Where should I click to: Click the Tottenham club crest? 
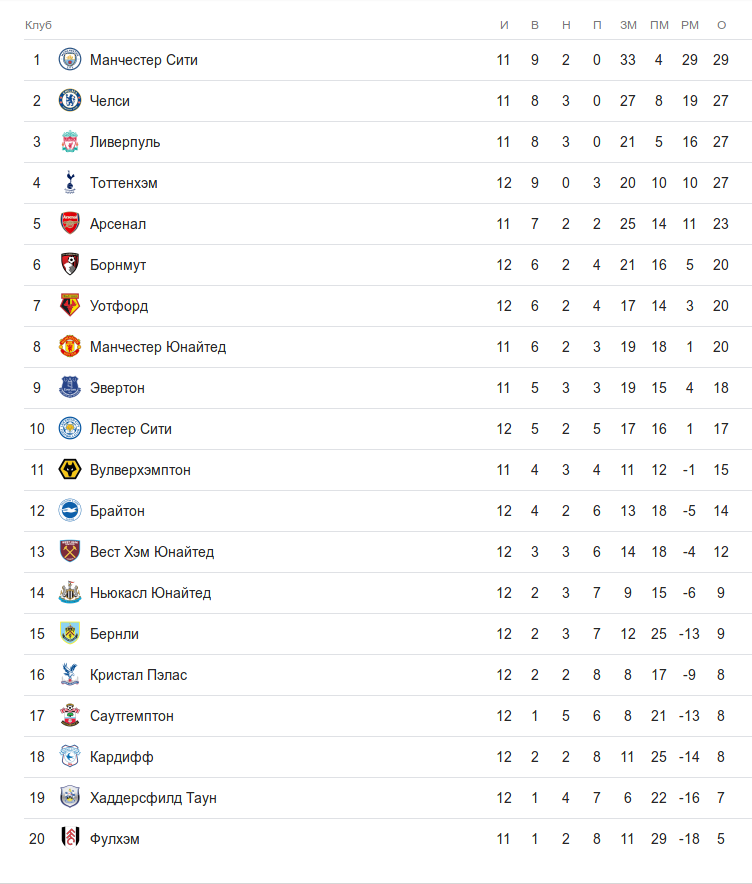70,183
